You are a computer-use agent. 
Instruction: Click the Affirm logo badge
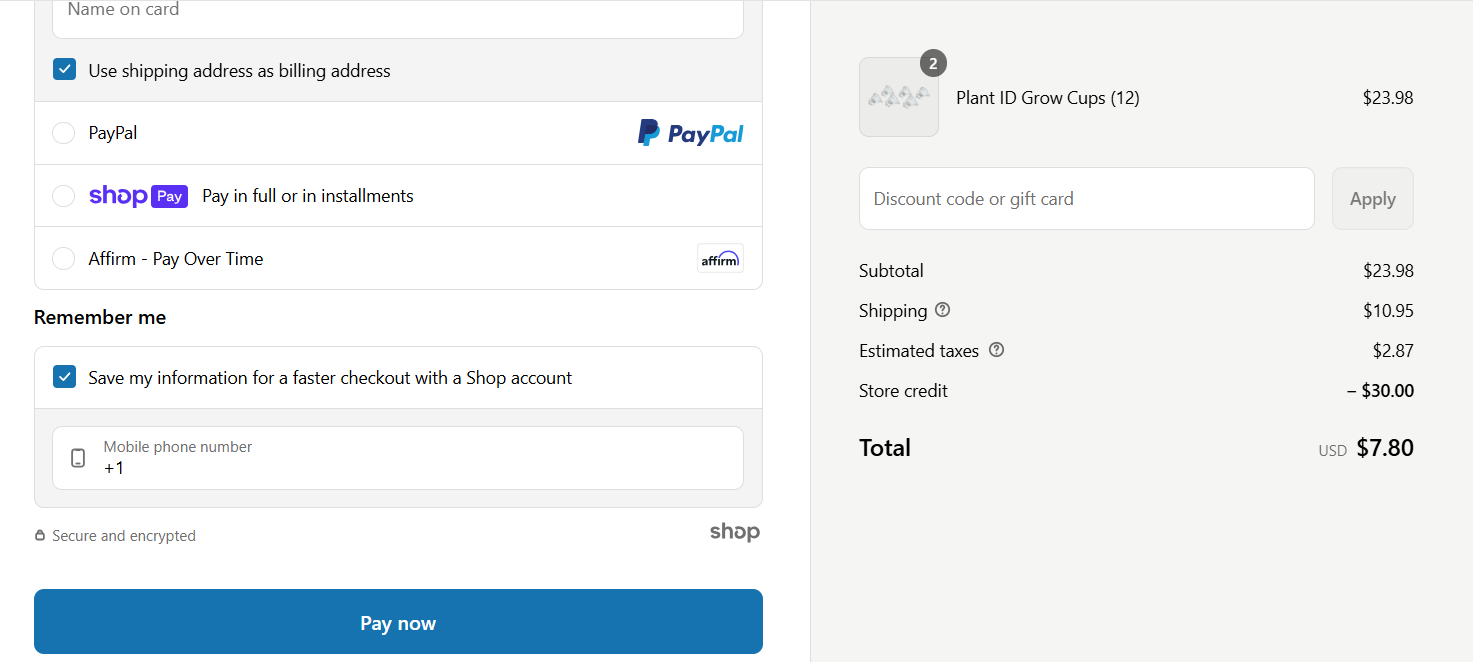pos(720,258)
